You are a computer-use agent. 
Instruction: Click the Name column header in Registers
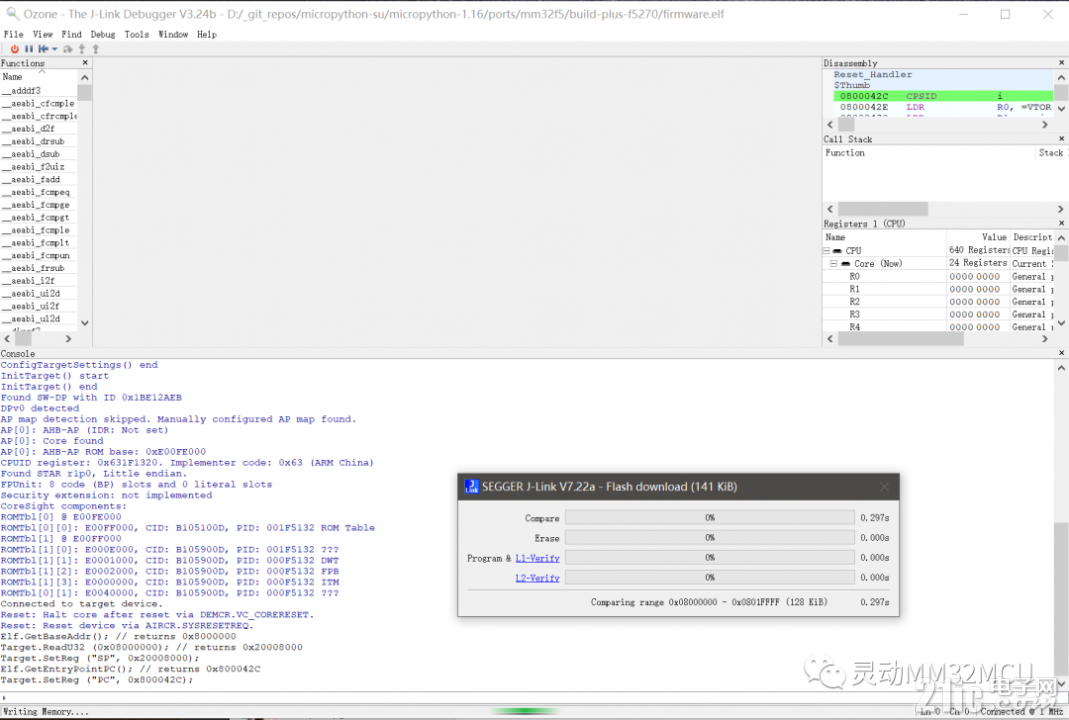884,237
